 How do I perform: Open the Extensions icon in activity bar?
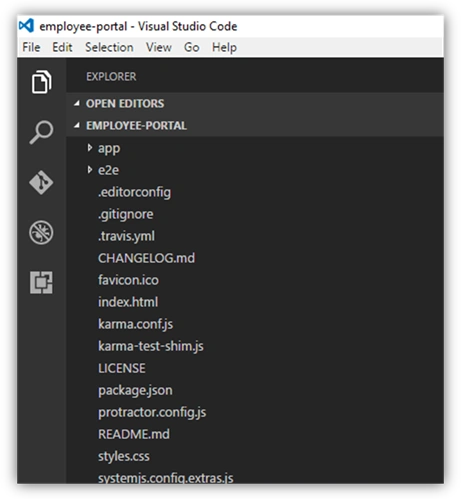click(x=41, y=282)
